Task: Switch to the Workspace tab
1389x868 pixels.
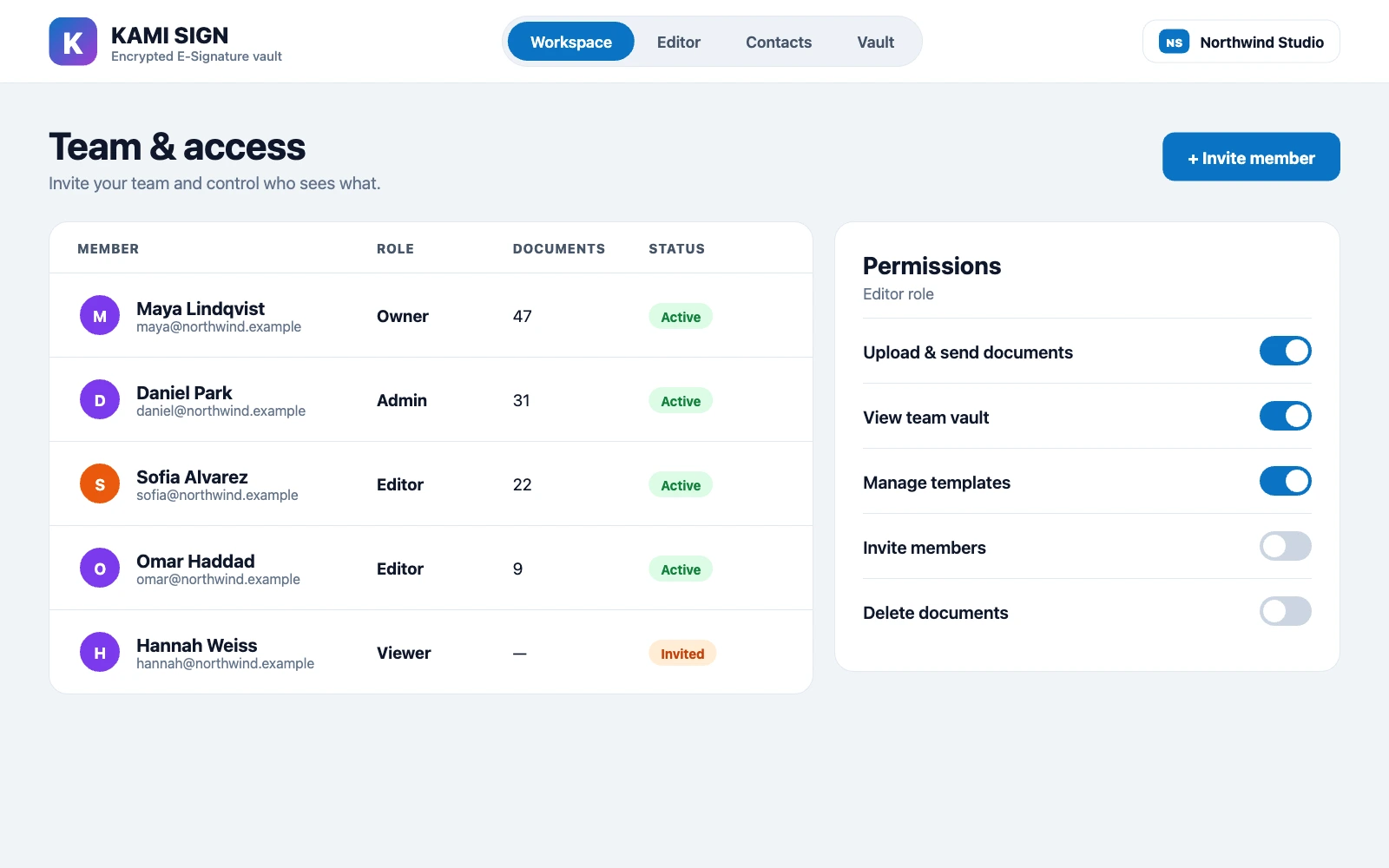Action: [x=571, y=42]
